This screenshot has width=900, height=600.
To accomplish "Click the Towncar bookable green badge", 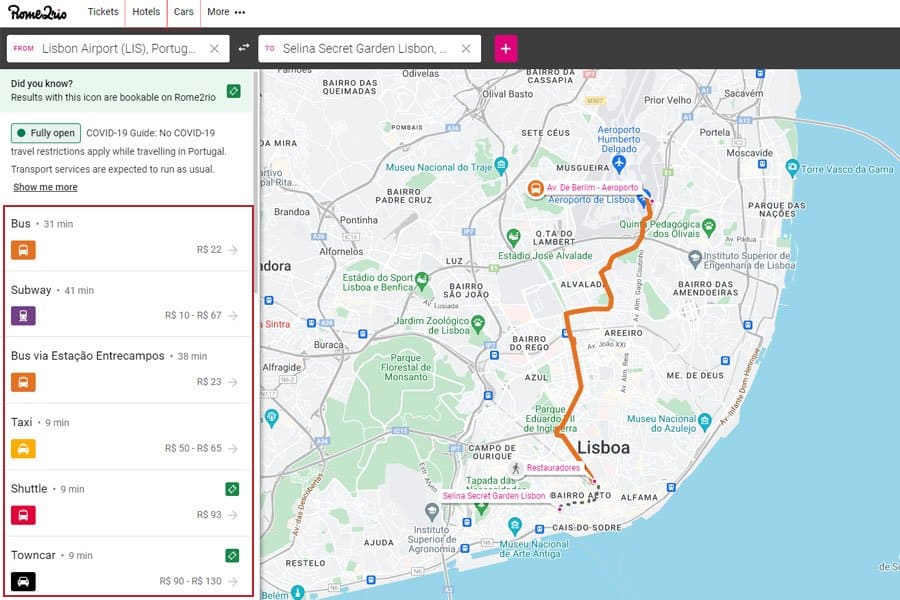I will (232, 556).
